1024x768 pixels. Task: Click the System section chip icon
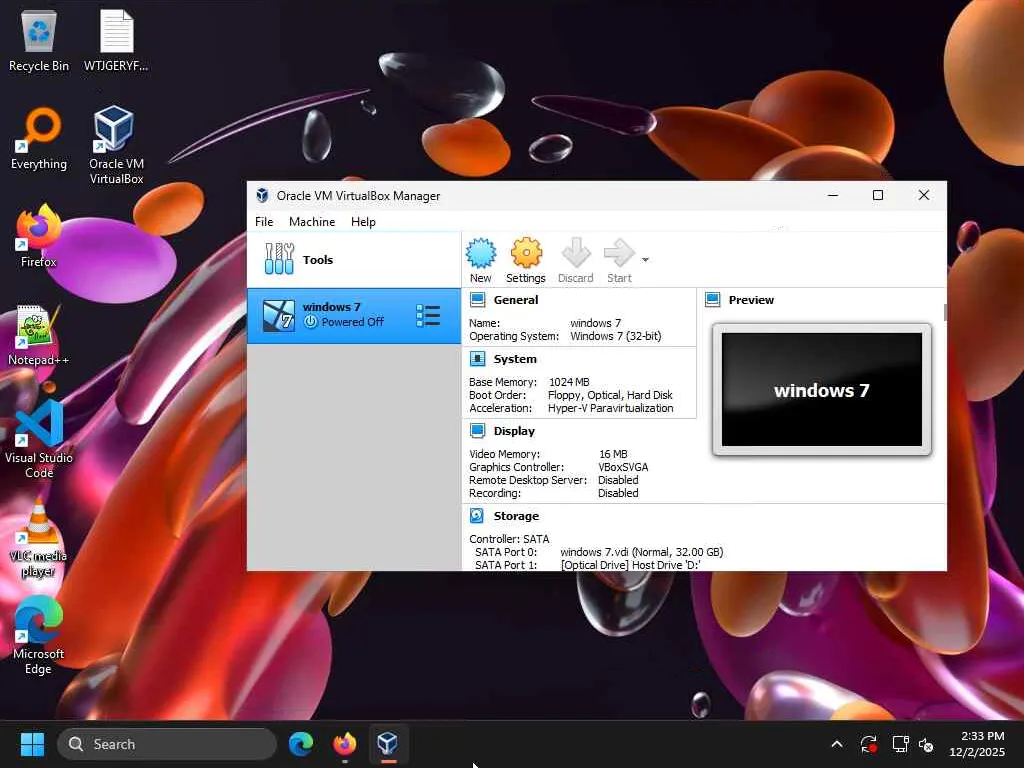click(477, 359)
